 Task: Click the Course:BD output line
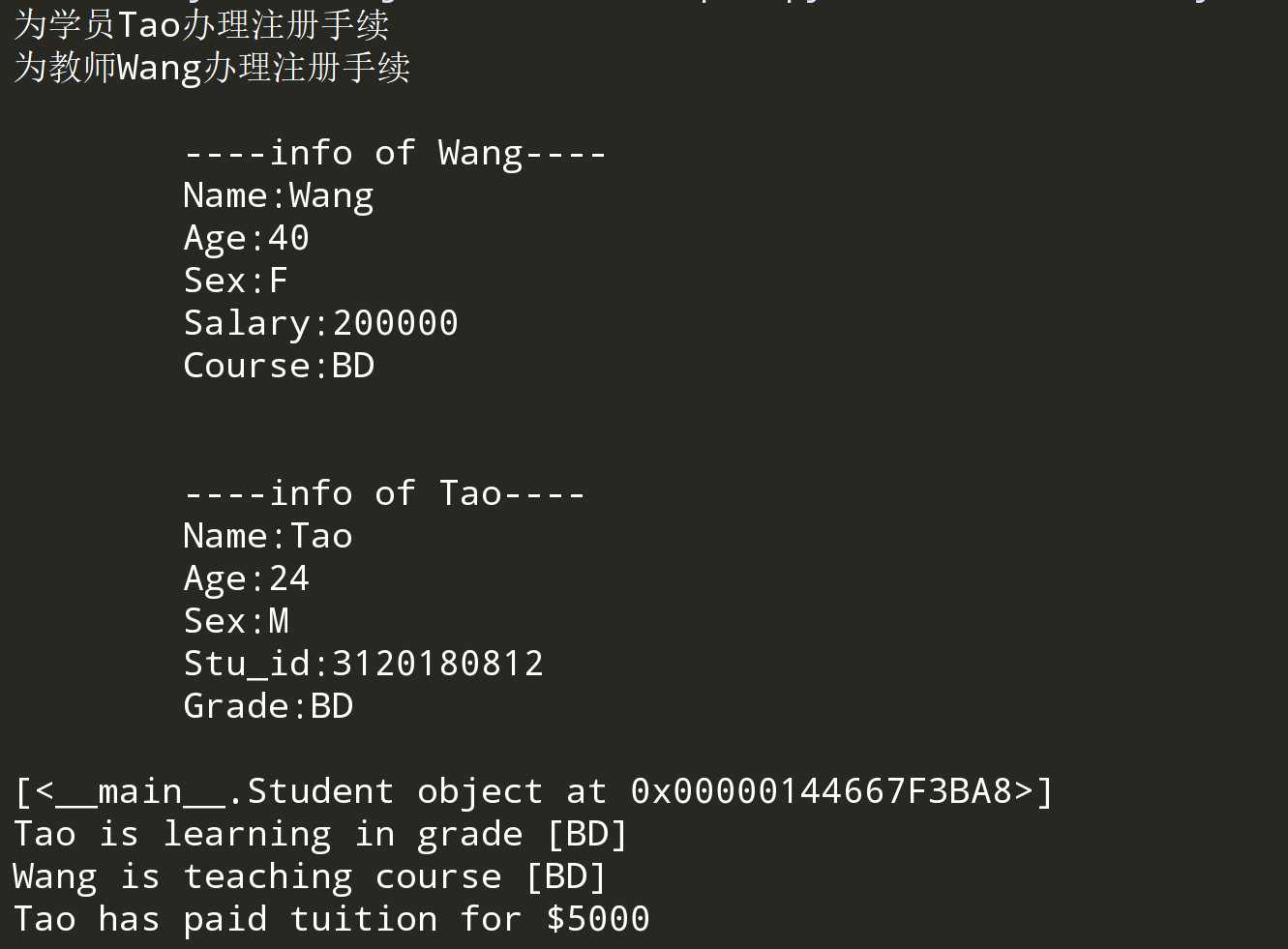[279, 367]
